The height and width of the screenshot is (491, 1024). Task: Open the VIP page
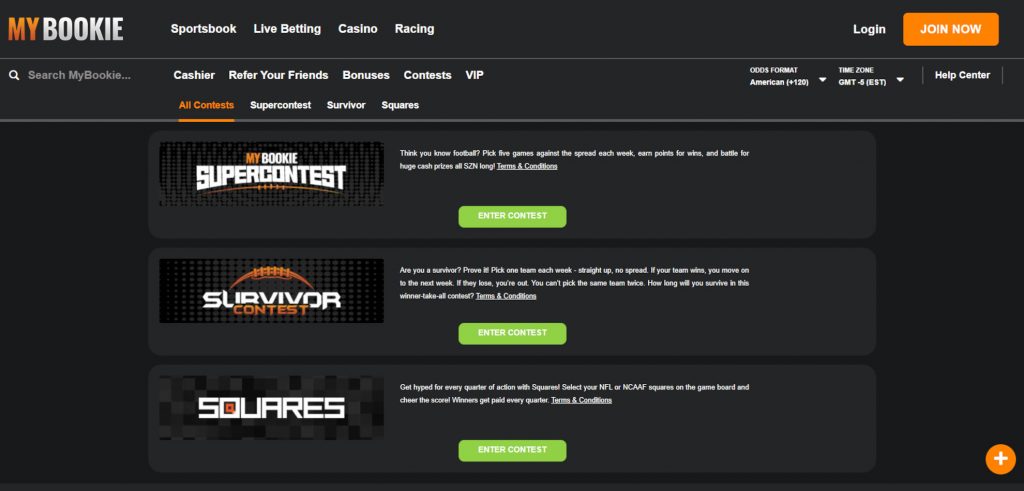tap(475, 75)
